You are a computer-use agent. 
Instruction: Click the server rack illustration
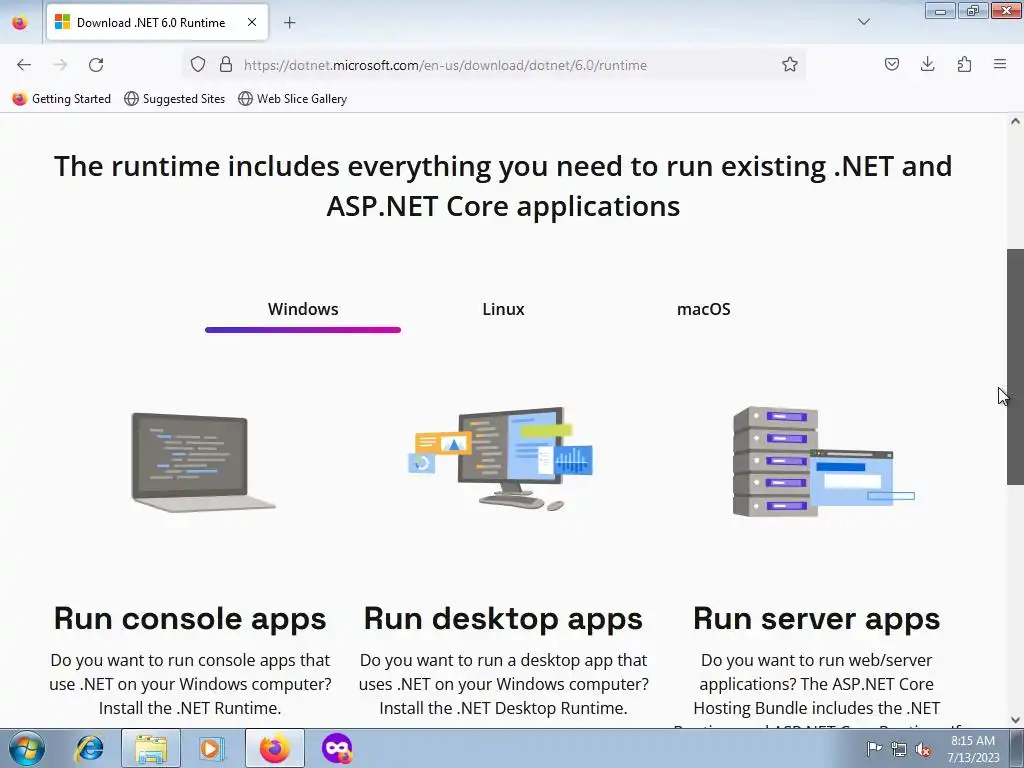click(x=823, y=461)
